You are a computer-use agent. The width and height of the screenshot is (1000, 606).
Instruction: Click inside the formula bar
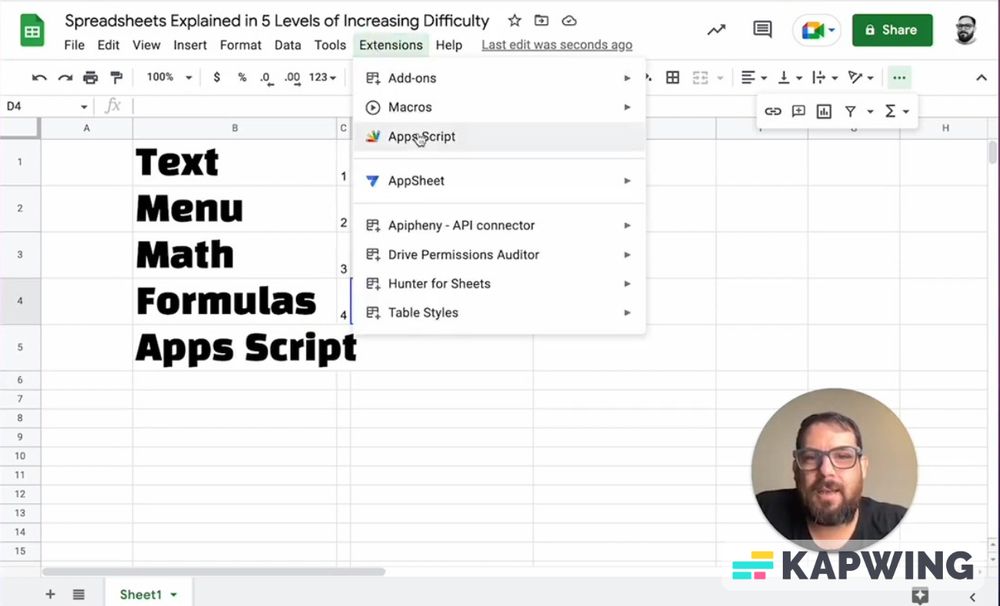(300, 105)
